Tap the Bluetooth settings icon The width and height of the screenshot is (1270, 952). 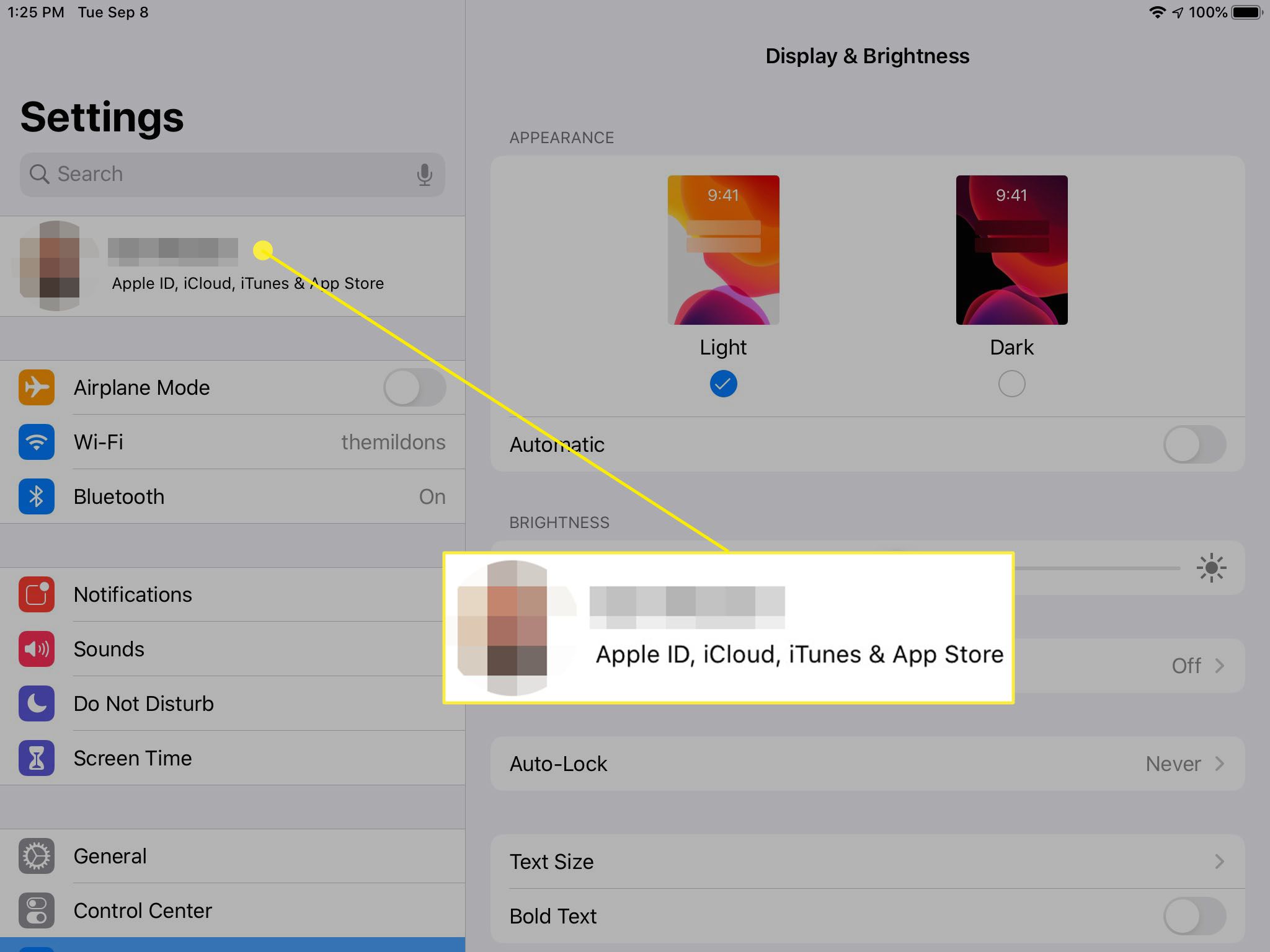pos(37,496)
